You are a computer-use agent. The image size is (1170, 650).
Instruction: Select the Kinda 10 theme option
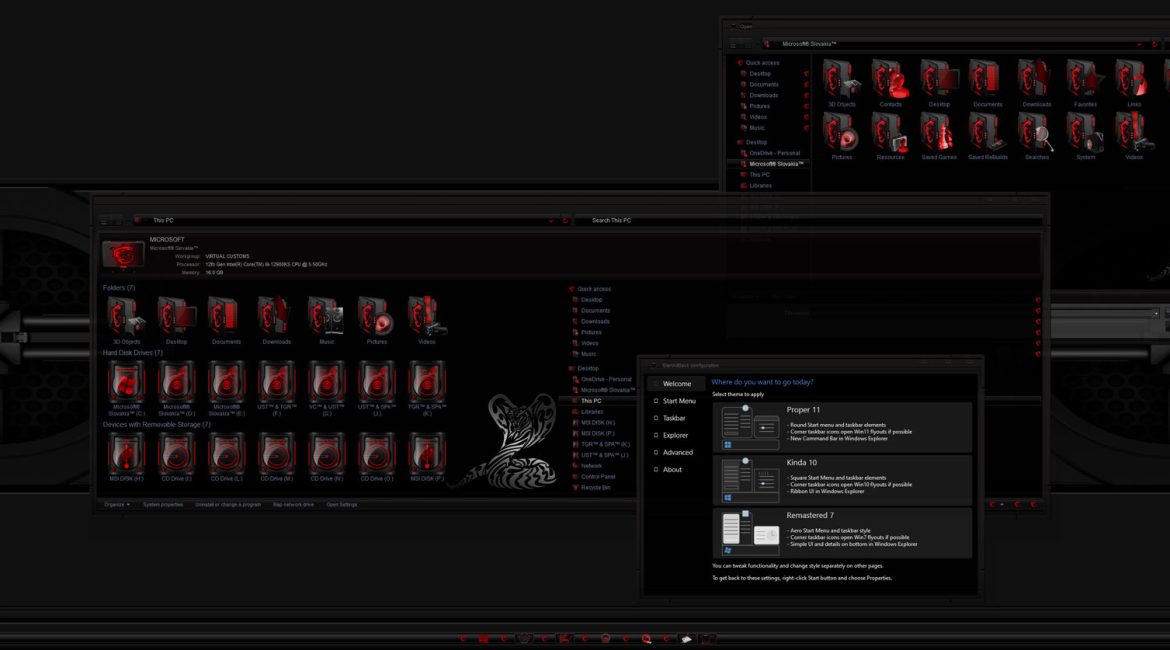point(842,480)
